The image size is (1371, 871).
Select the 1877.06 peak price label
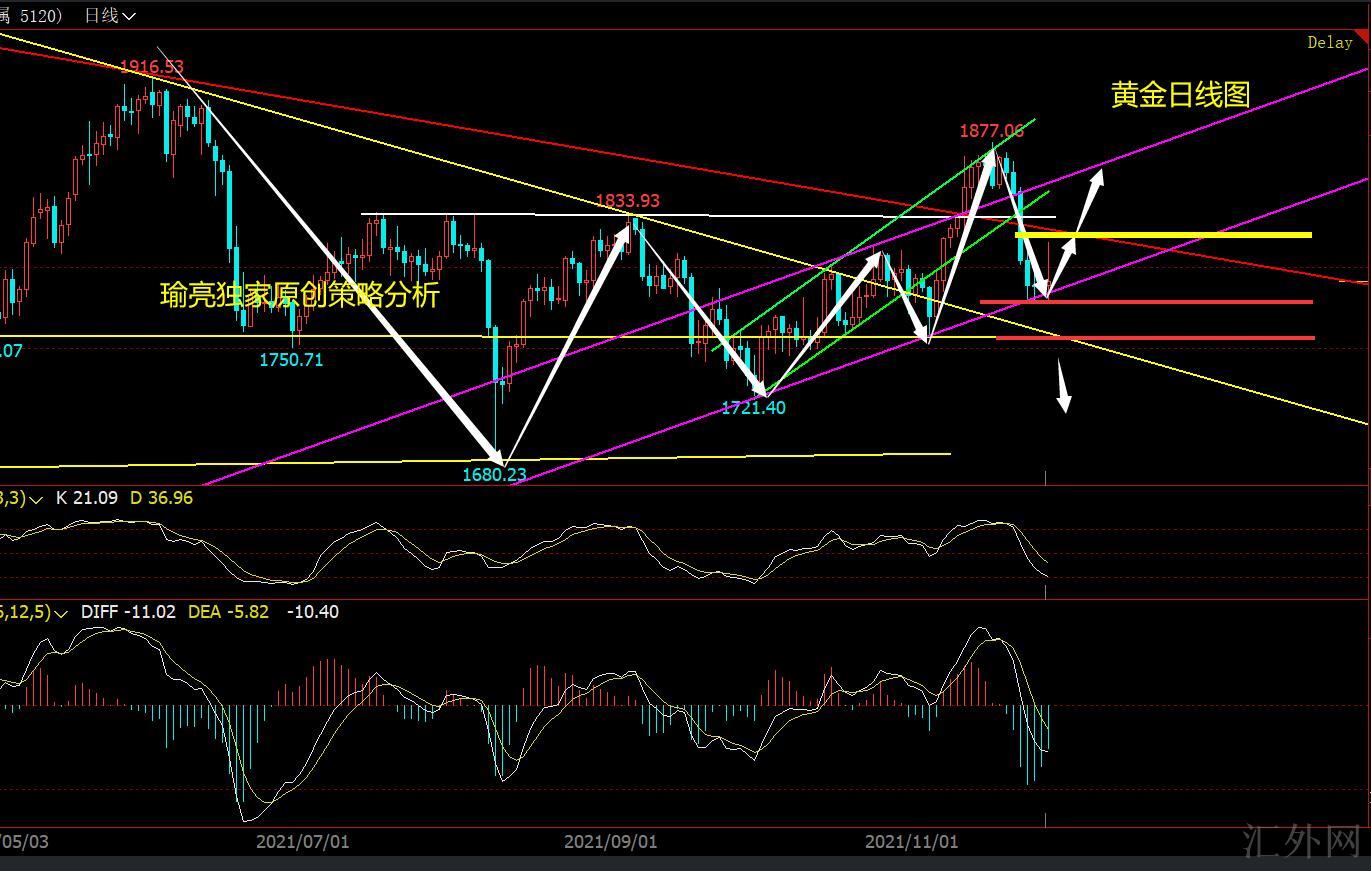991,130
